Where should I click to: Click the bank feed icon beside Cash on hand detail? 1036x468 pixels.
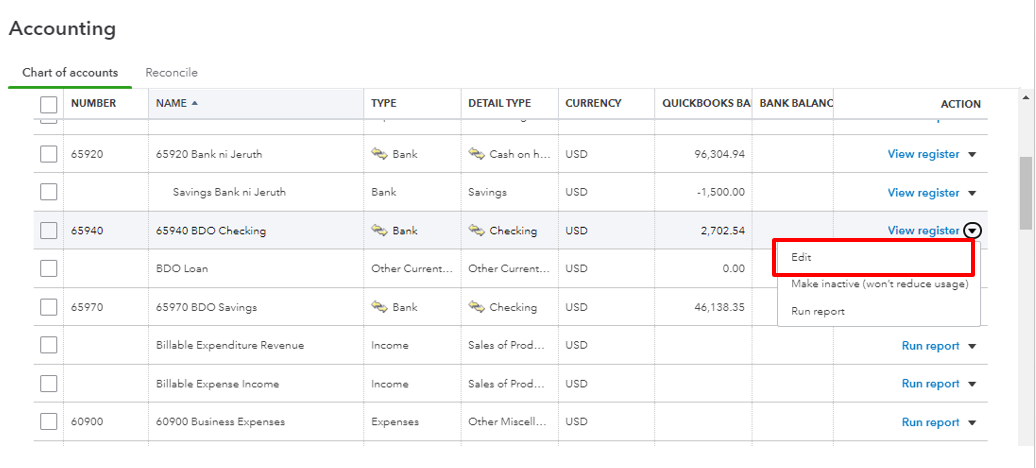[x=476, y=154]
